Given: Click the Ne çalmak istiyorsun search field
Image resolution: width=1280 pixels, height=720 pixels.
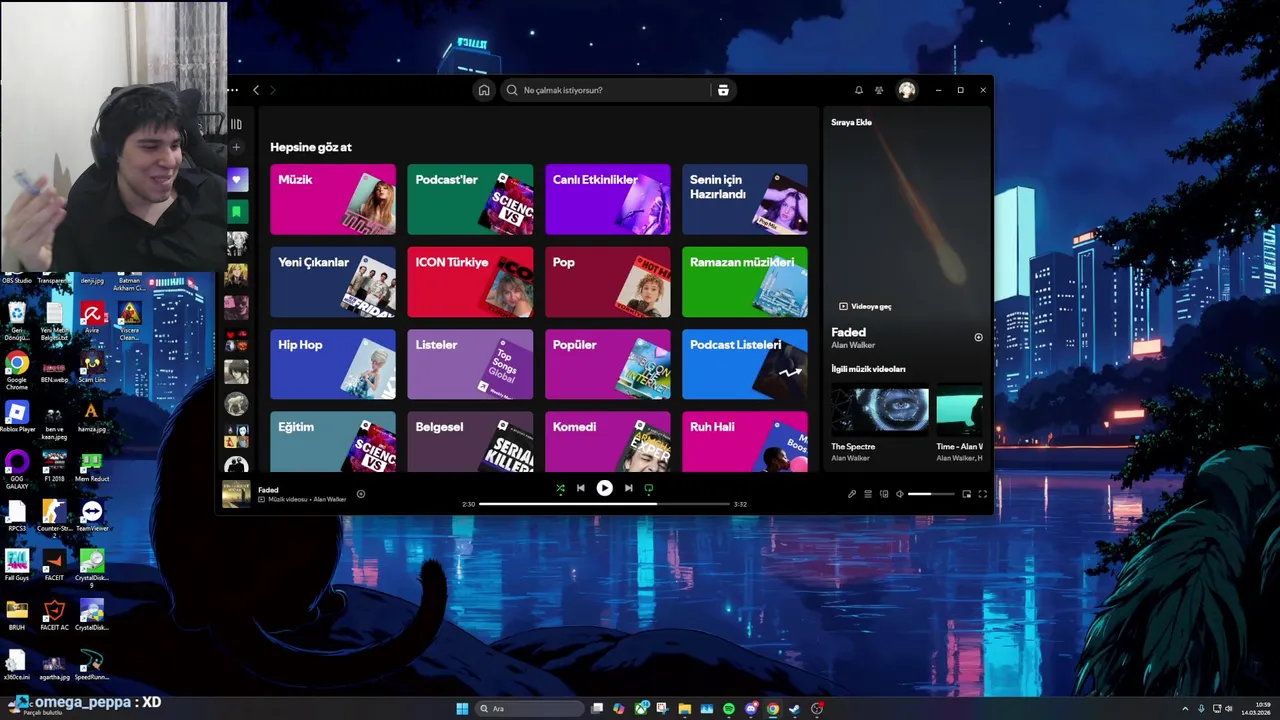Looking at the screenshot, I should coord(620,90).
